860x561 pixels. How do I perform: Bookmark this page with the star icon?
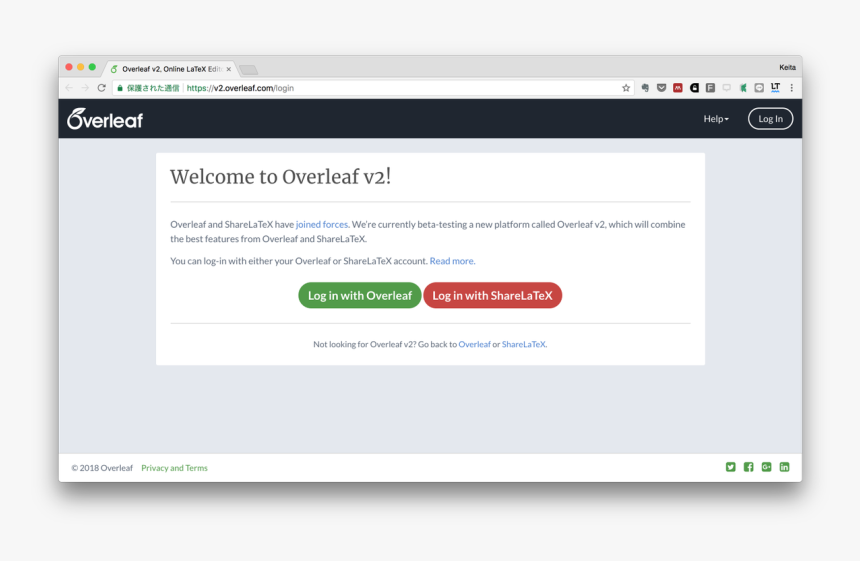click(x=626, y=88)
